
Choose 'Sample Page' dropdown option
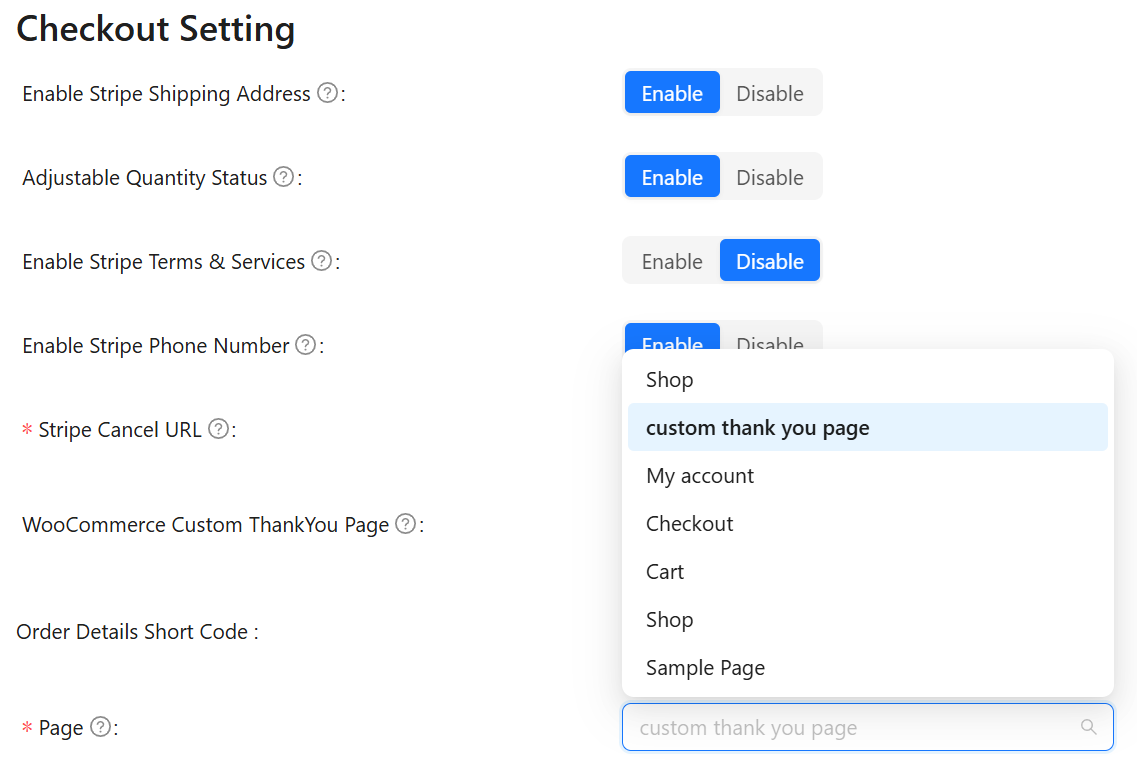tap(705, 668)
